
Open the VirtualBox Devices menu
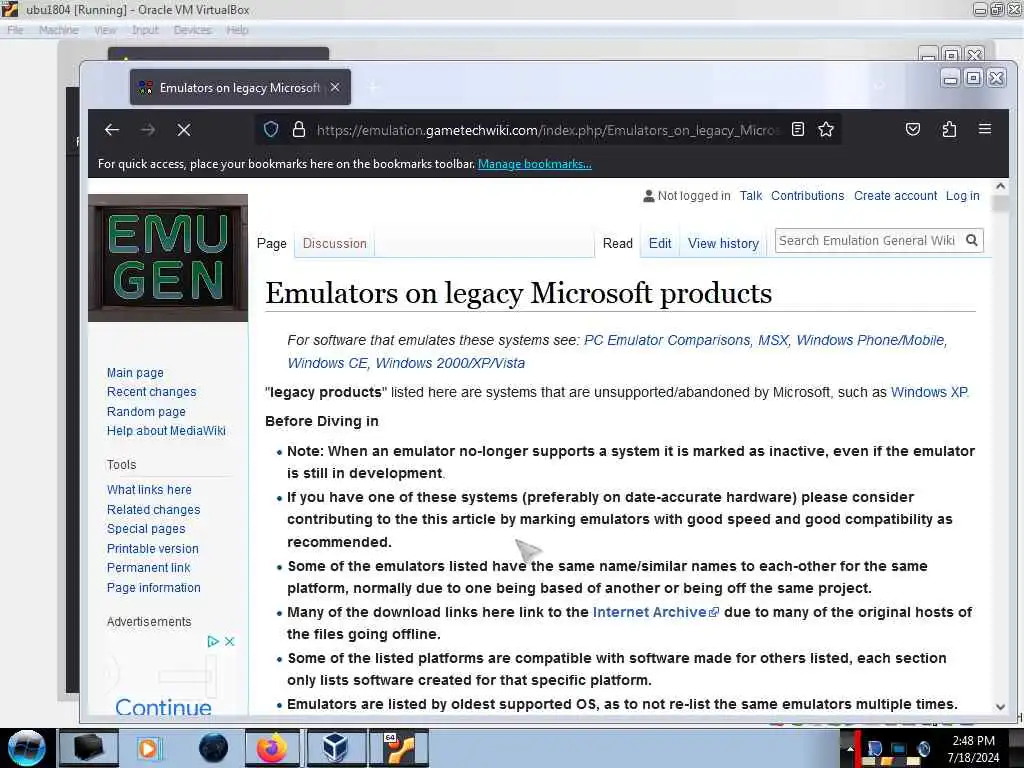tap(193, 30)
